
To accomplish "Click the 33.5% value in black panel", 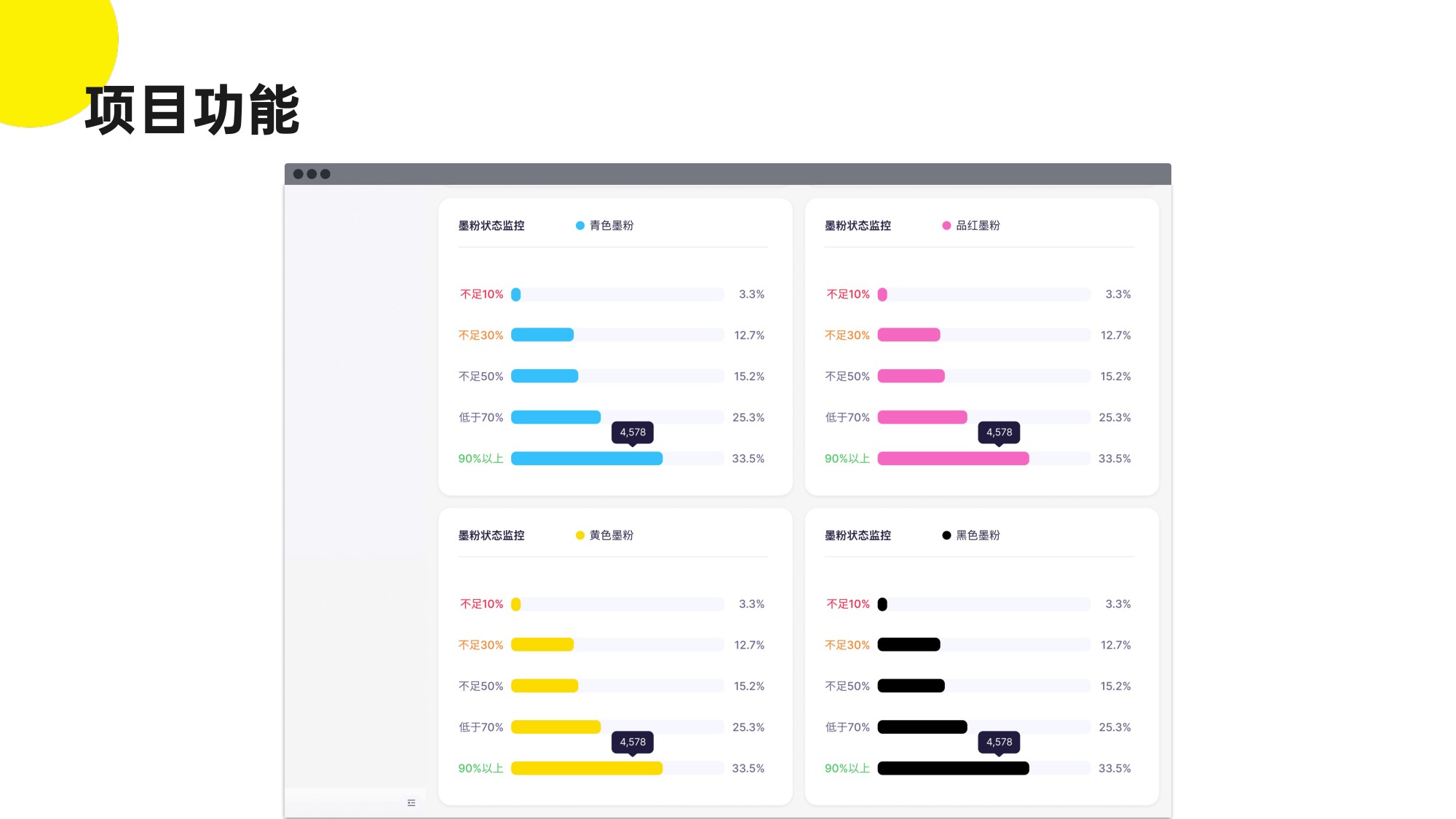I will point(1115,768).
